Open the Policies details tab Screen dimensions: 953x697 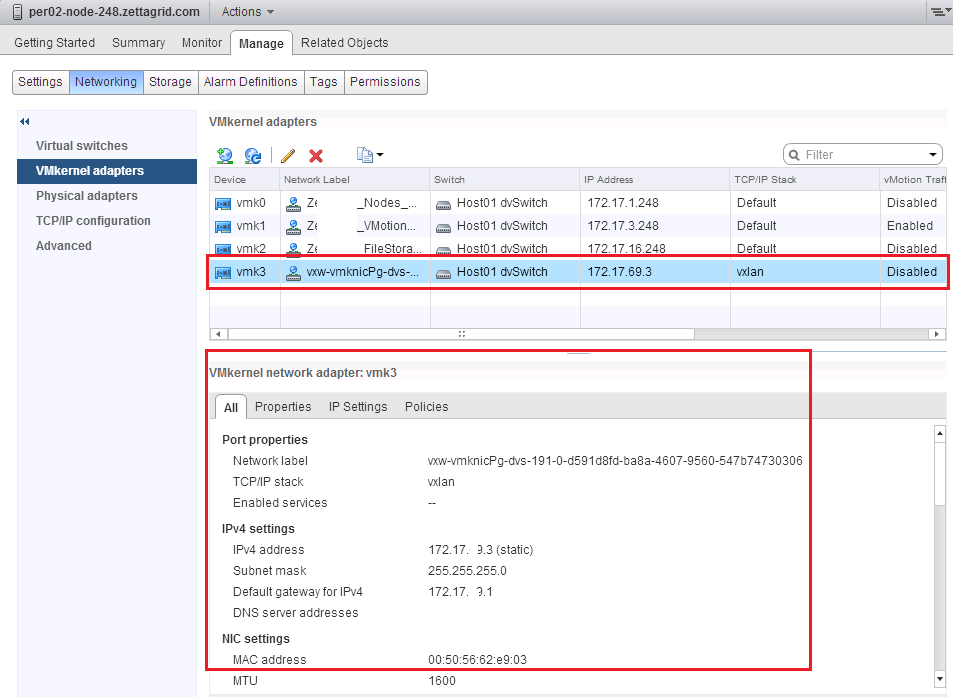click(427, 407)
